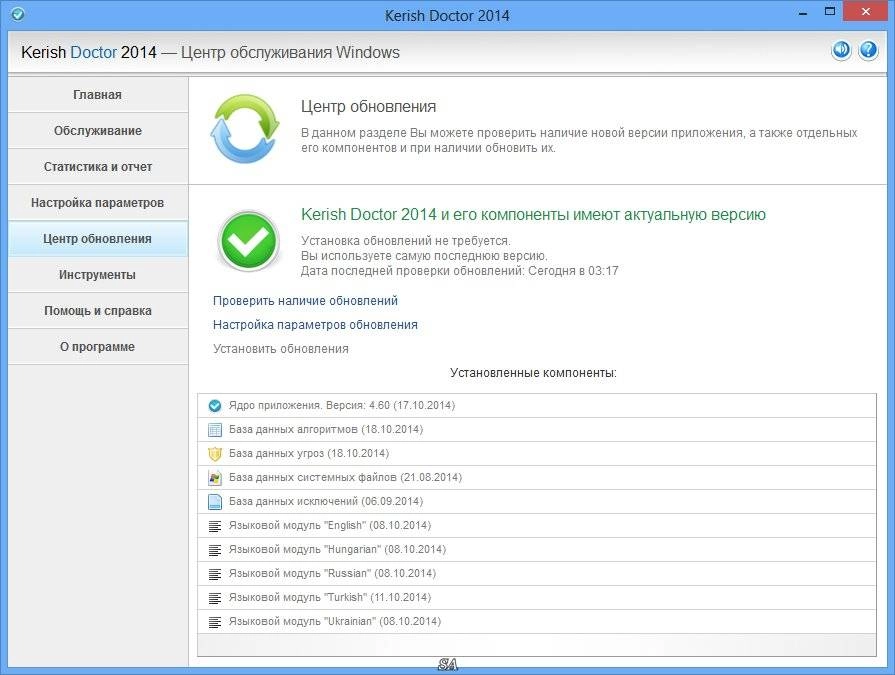895x675 pixels.
Task: Minimize the Kerish Doctor window
Action: click(803, 13)
